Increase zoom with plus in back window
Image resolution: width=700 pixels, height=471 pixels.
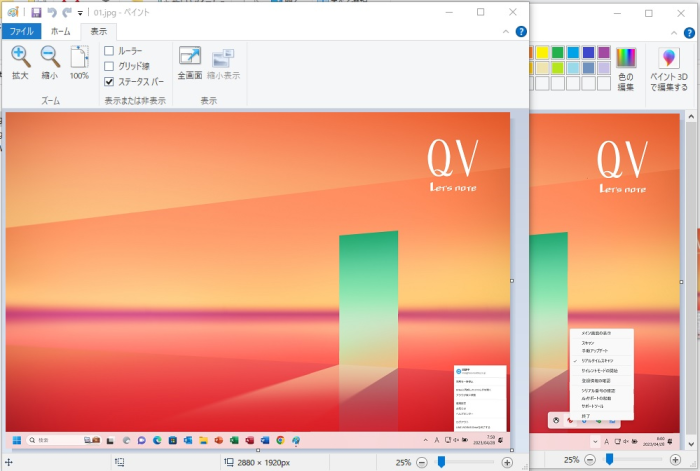pos(675,459)
